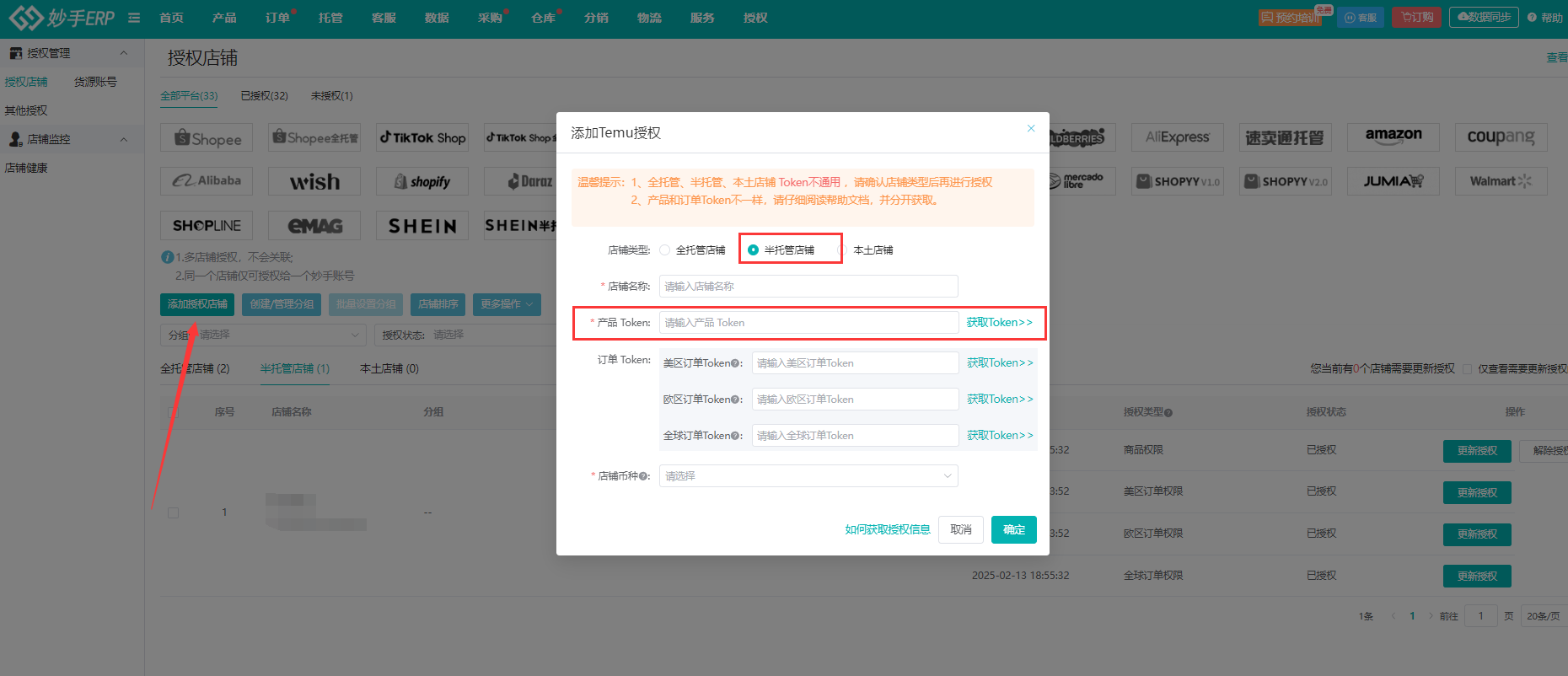
Task: Toggle the hamburger sidebar menu icon
Action: [134, 18]
